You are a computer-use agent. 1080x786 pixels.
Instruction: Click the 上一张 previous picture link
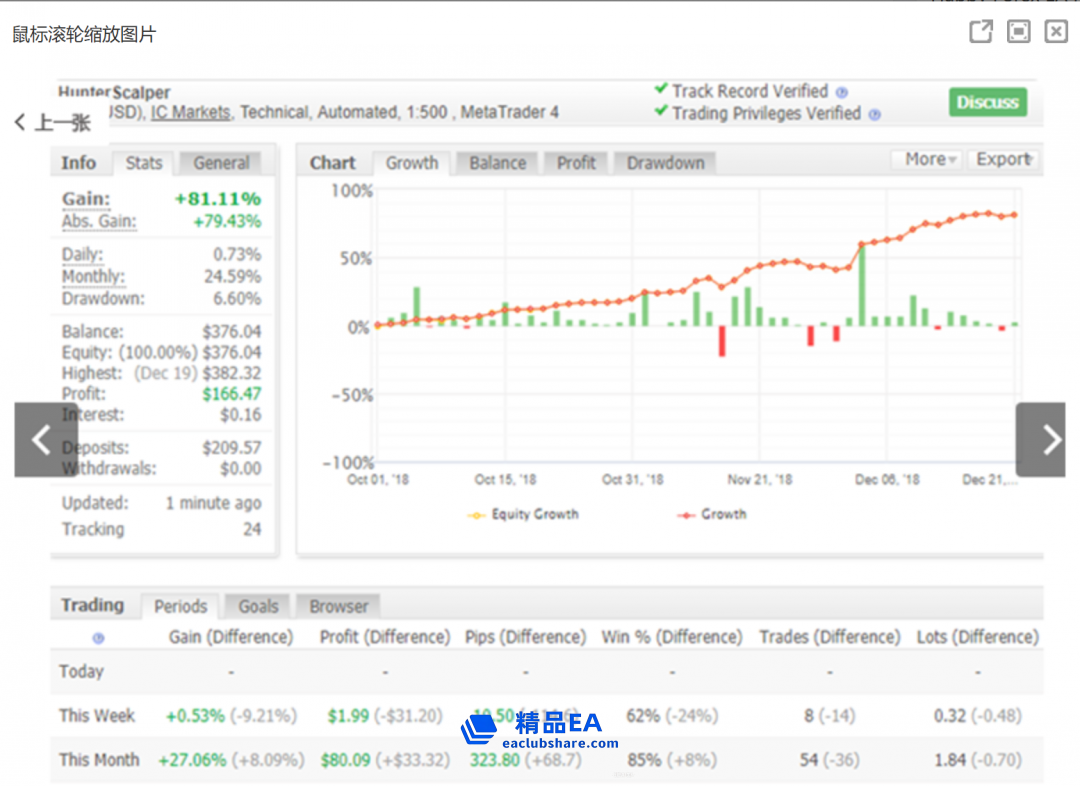(52, 122)
